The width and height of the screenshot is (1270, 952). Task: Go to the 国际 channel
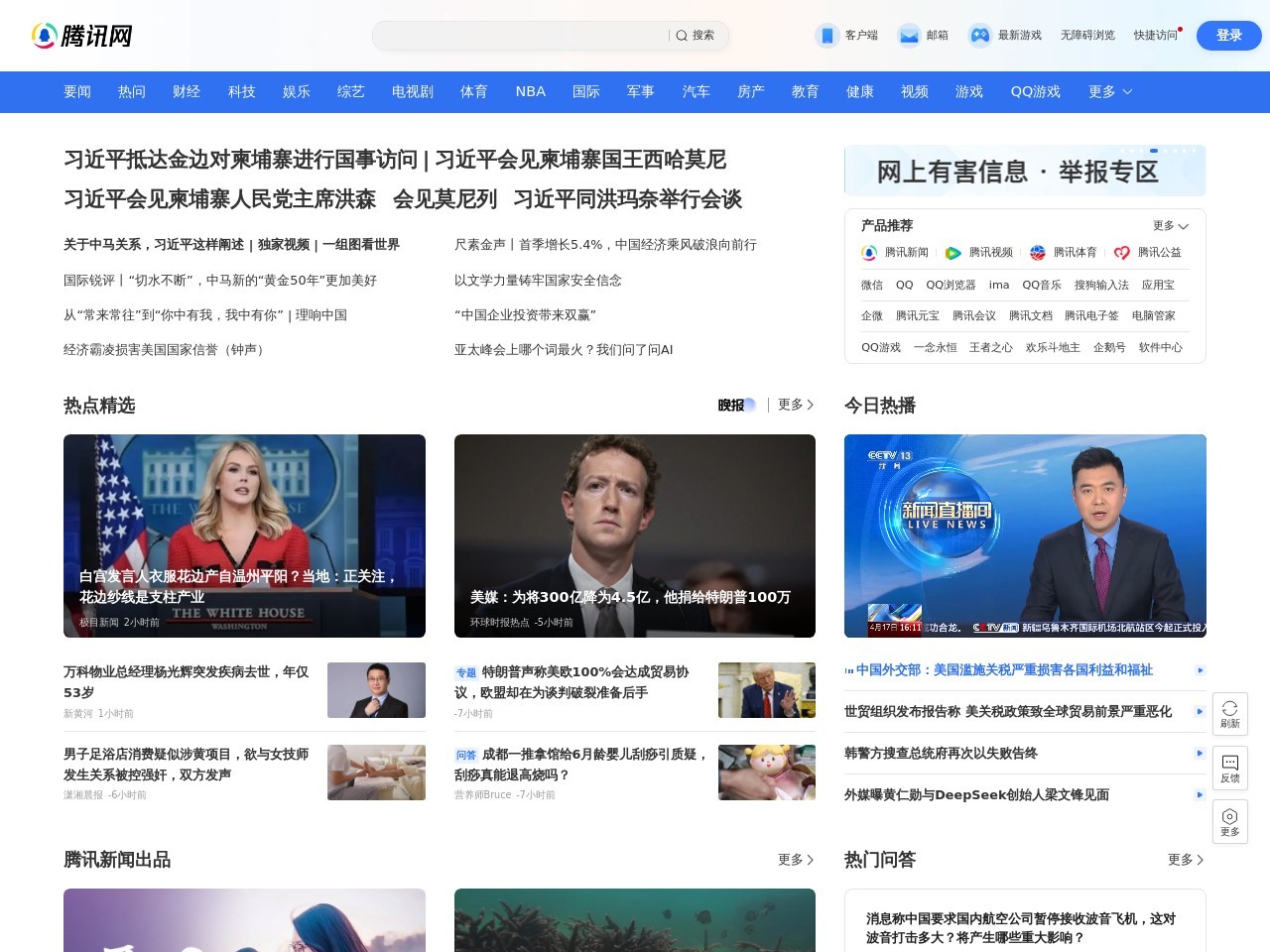coord(586,91)
